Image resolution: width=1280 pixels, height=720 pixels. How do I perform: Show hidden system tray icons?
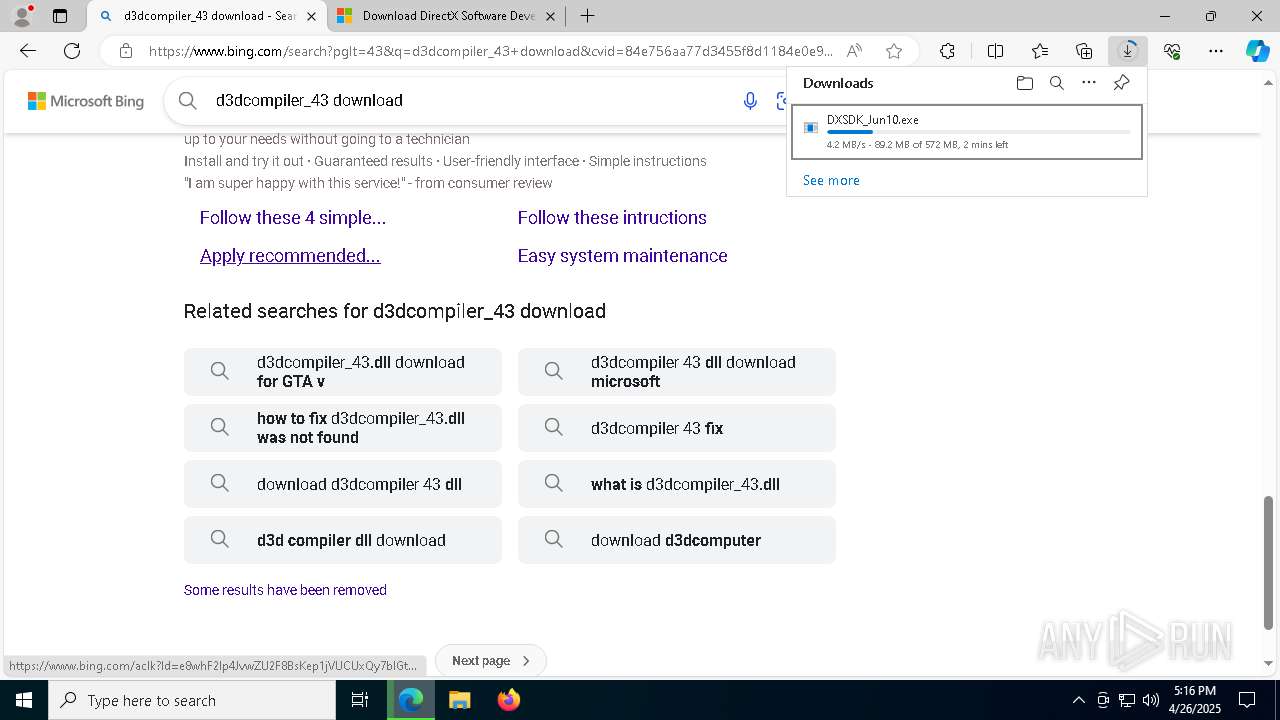[1078, 700]
